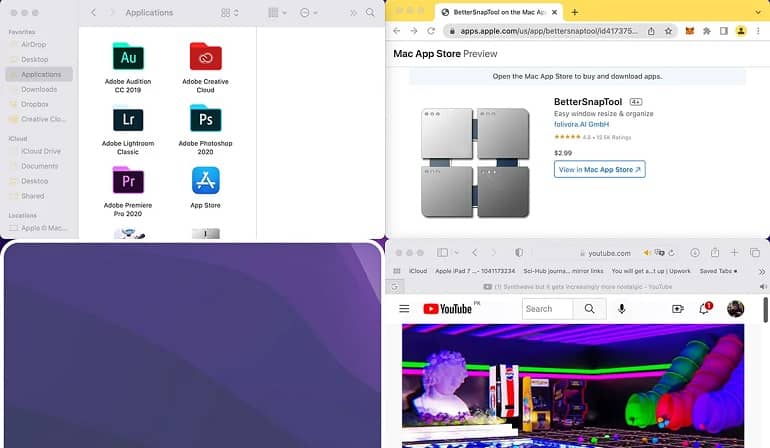Select Documents in the Finder sidebar

(39, 166)
